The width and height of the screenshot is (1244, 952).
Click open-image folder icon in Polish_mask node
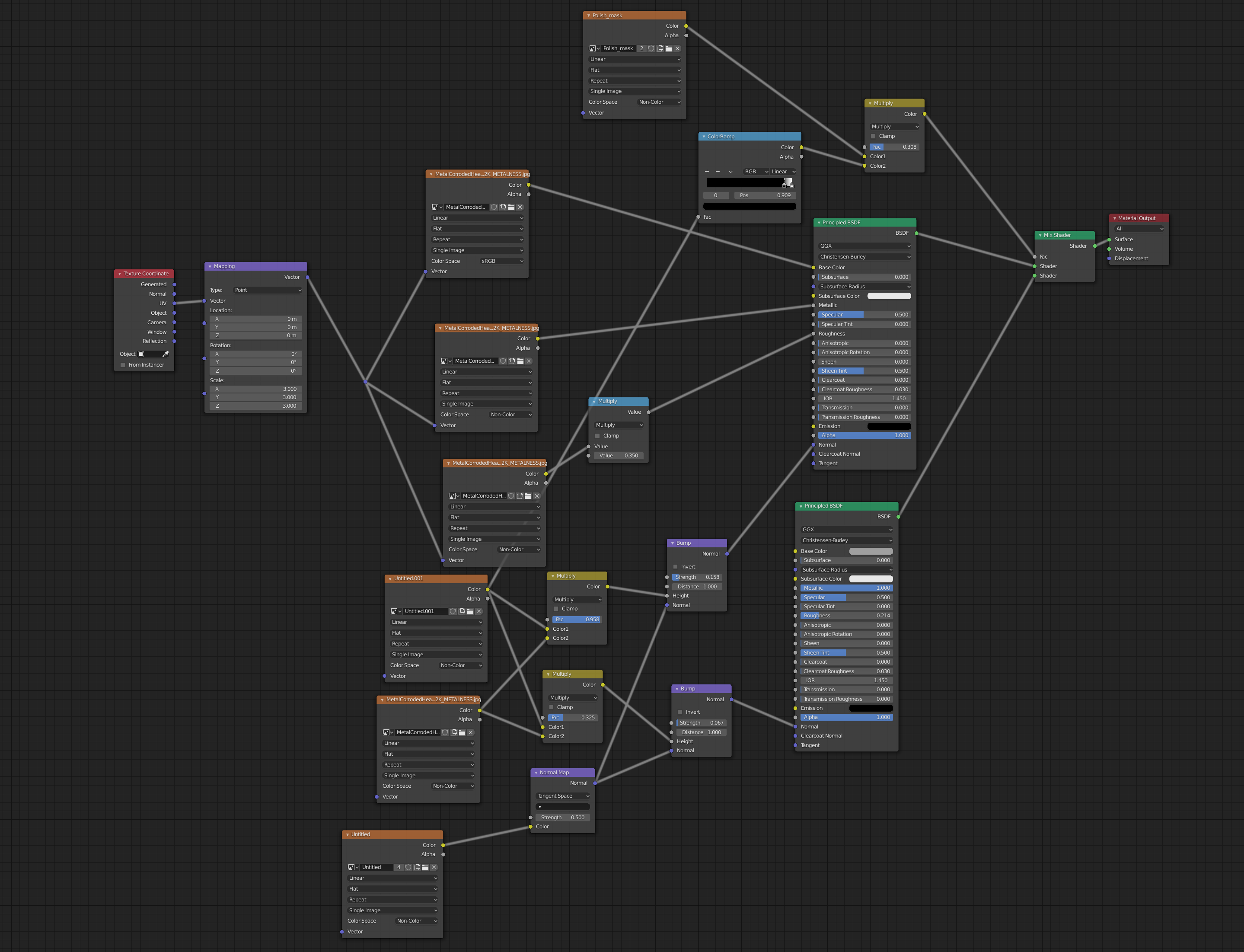tap(668, 49)
